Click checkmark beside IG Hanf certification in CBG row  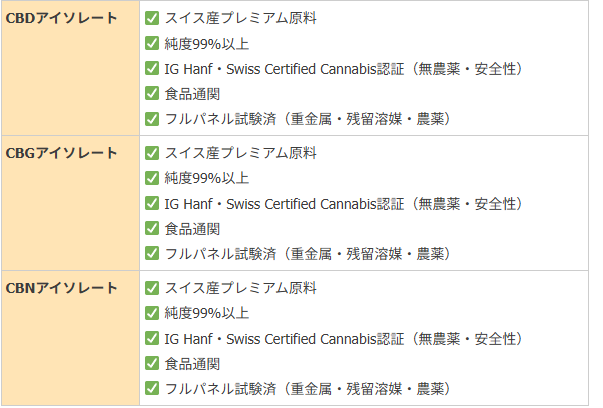(x=152, y=203)
